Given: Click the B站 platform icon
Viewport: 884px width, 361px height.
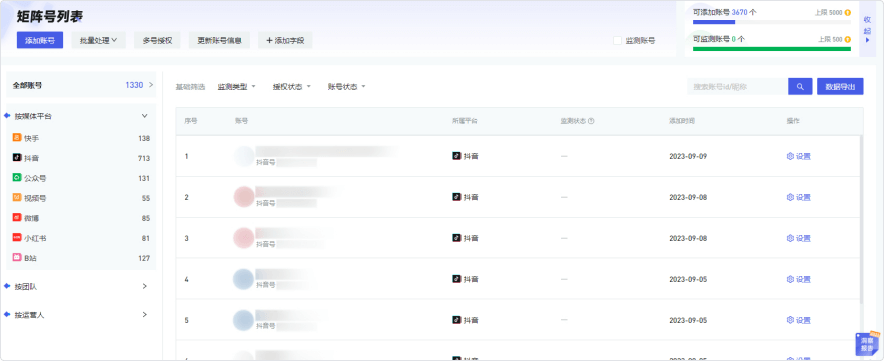Looking at the screenshot, I should pos(17,258).
